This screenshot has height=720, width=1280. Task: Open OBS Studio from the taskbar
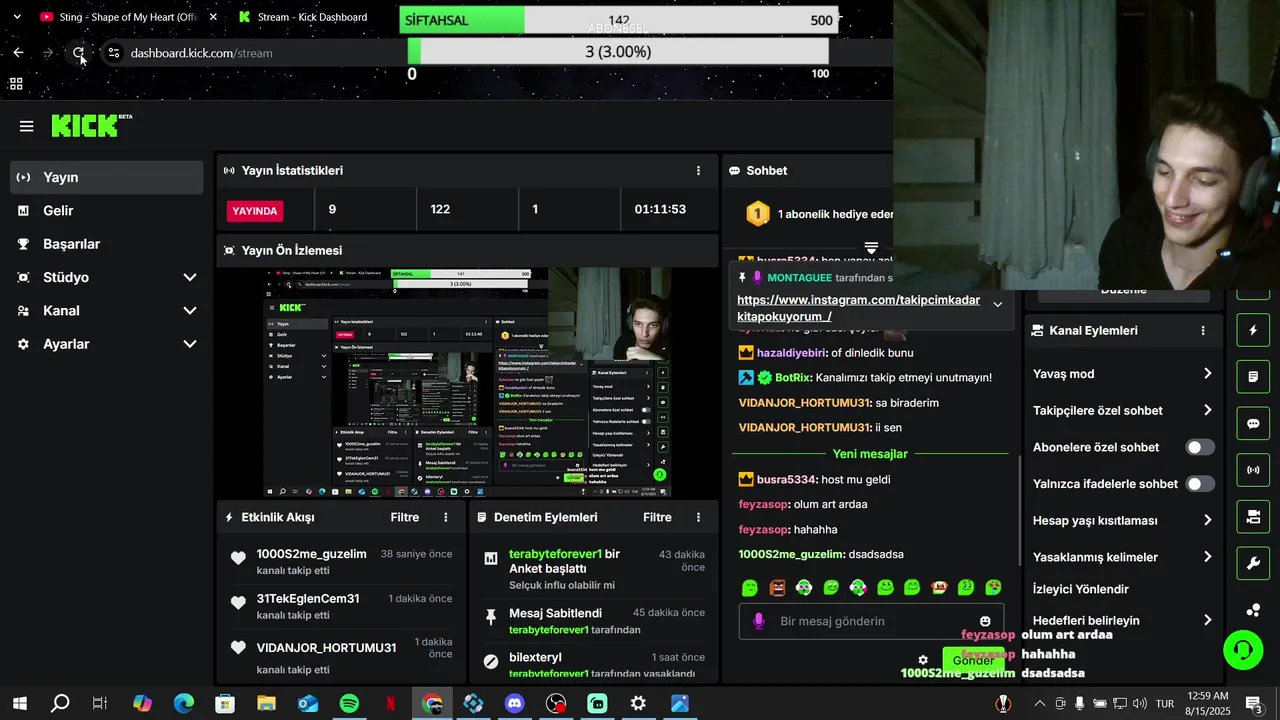(556, 704)
